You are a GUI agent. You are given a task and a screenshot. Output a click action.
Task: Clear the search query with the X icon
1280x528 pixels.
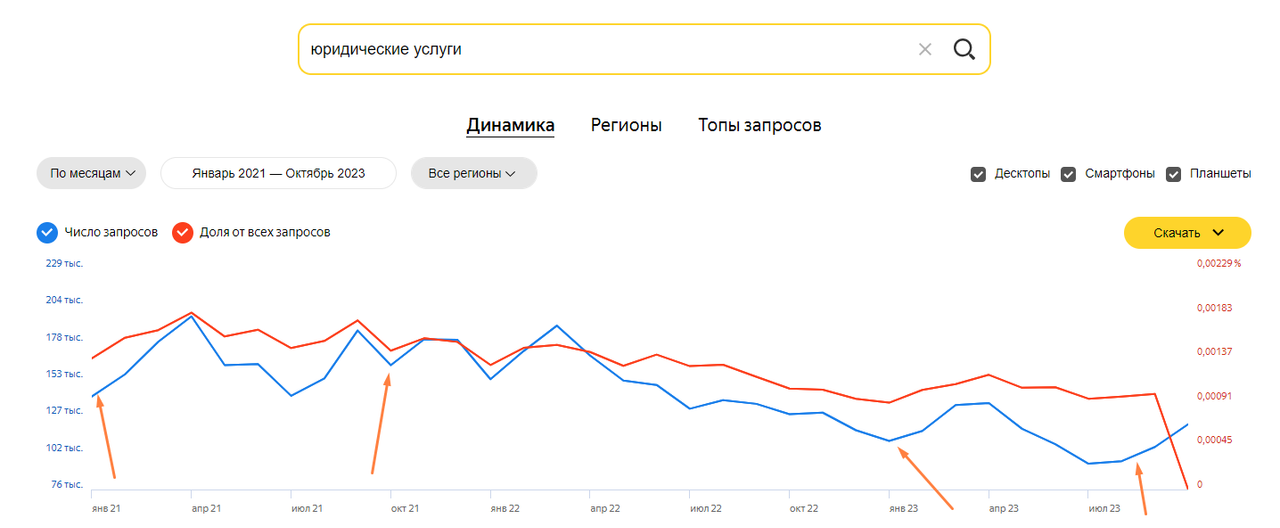click(925, 49)
